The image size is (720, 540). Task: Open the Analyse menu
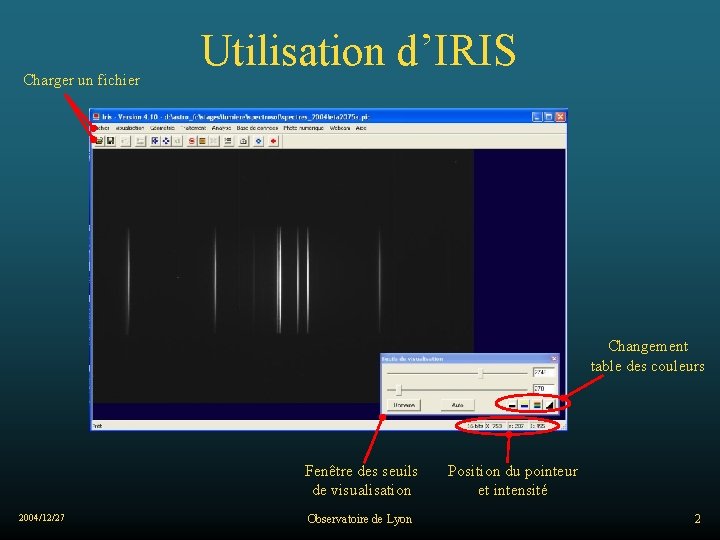pos(221,128)
